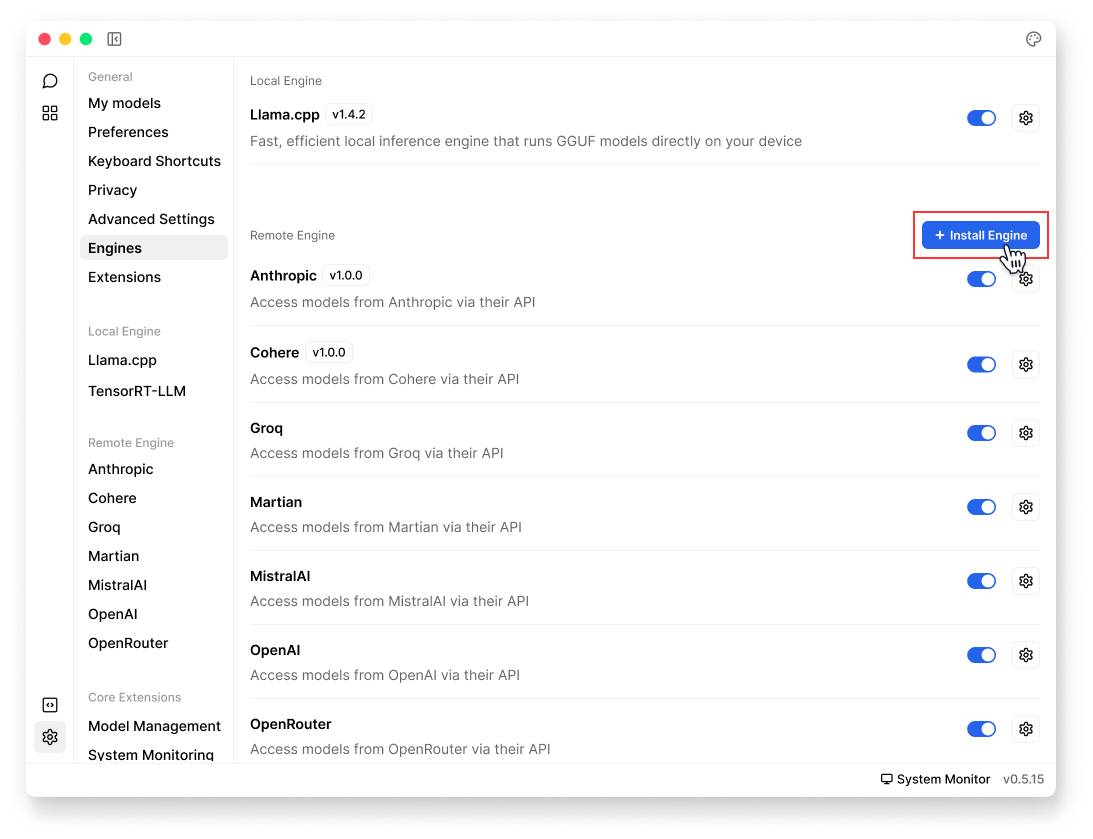Switch off the OpenRouter engine
This screenshot has height=839, width=1093.
tap(981, 729)
